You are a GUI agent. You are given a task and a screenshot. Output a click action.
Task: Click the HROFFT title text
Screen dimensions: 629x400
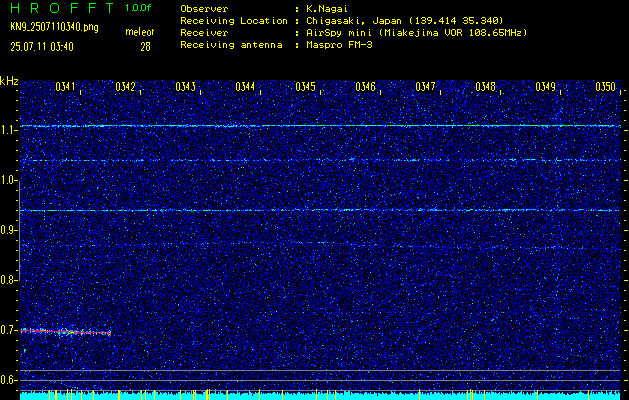(x=62, y=8)
